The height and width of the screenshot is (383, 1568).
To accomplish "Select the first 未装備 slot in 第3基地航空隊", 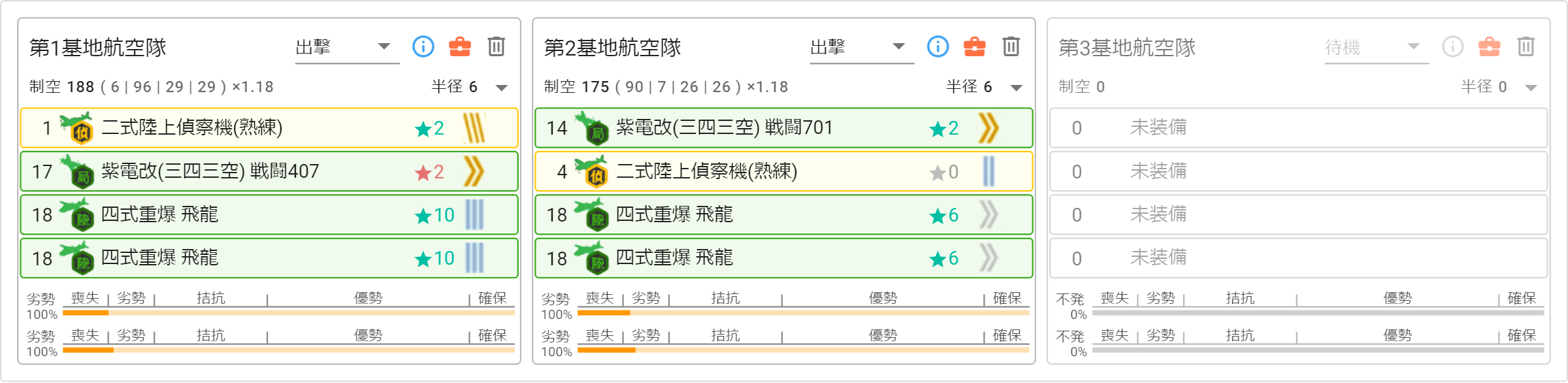I will pos(1299,127).
